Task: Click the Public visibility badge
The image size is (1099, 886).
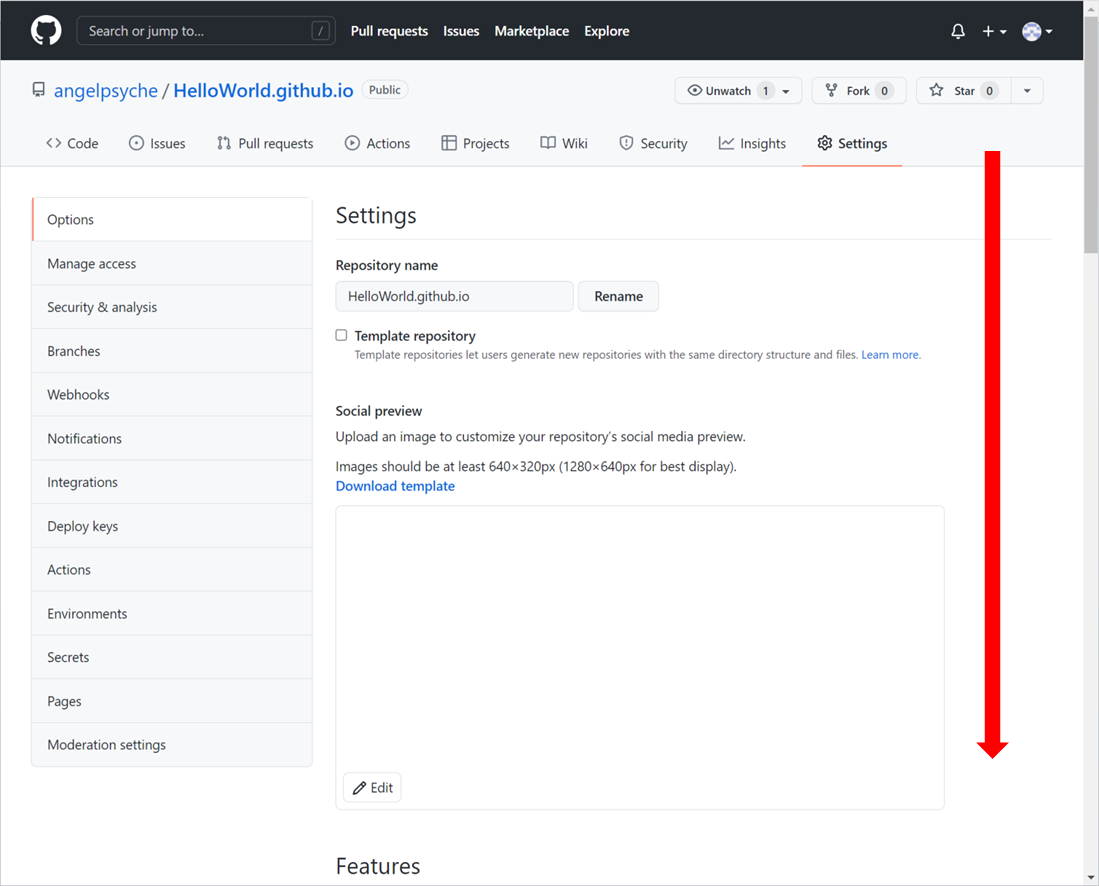Action: coord(385,90)
